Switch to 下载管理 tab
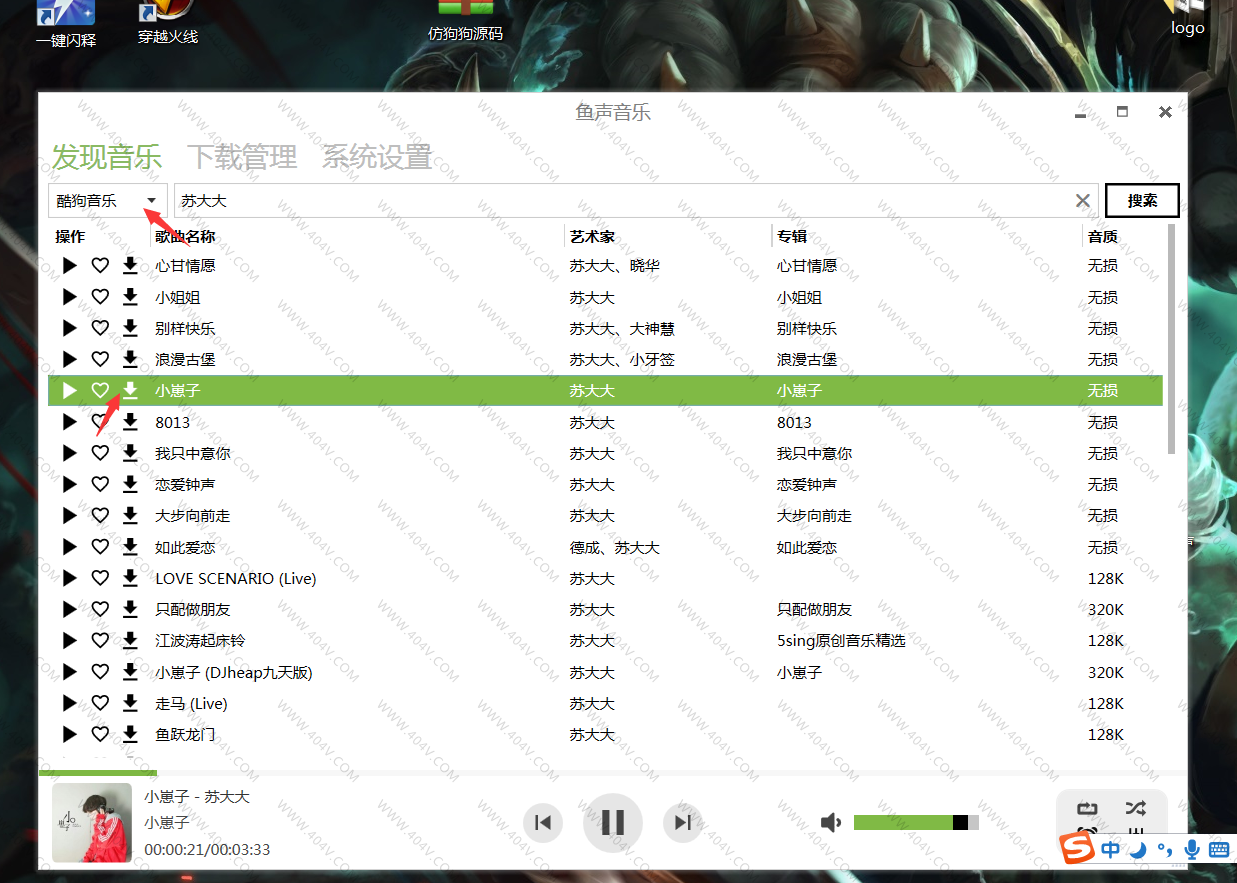The width and height of the screenshot is (1237, 883). click(242, 157)
